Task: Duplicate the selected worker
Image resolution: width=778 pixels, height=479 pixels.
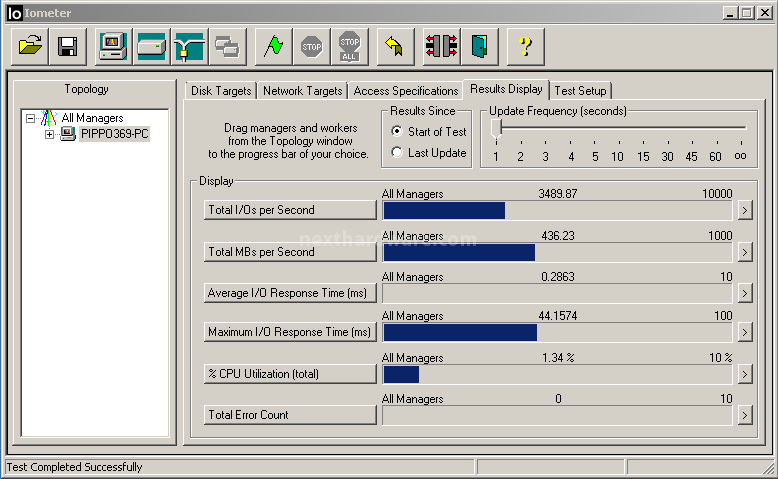Action: tap(228, 47)
